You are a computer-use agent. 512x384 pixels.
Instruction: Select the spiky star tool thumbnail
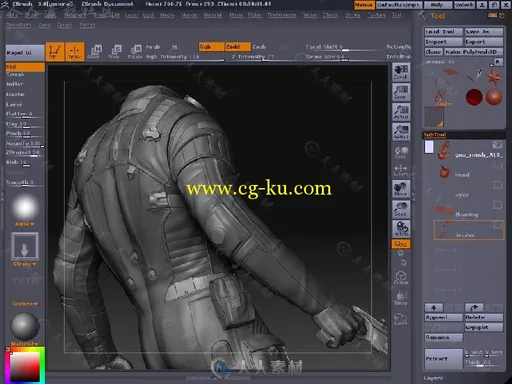coord(494,77)
